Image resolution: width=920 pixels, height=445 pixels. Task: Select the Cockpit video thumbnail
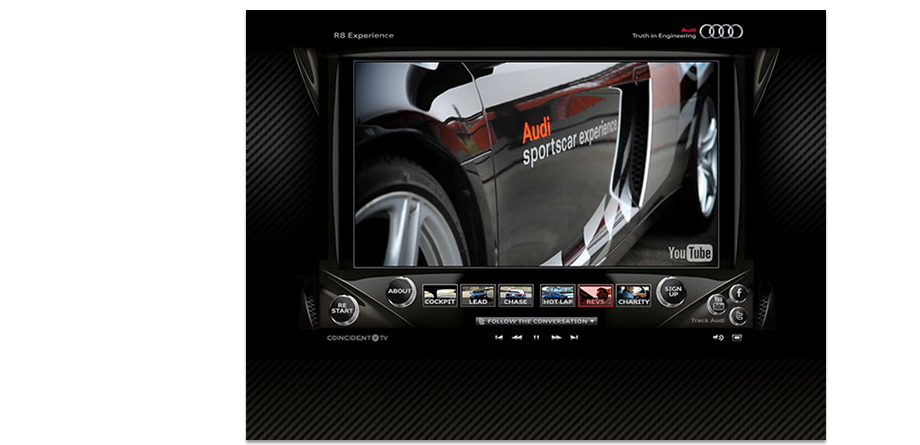440,295
